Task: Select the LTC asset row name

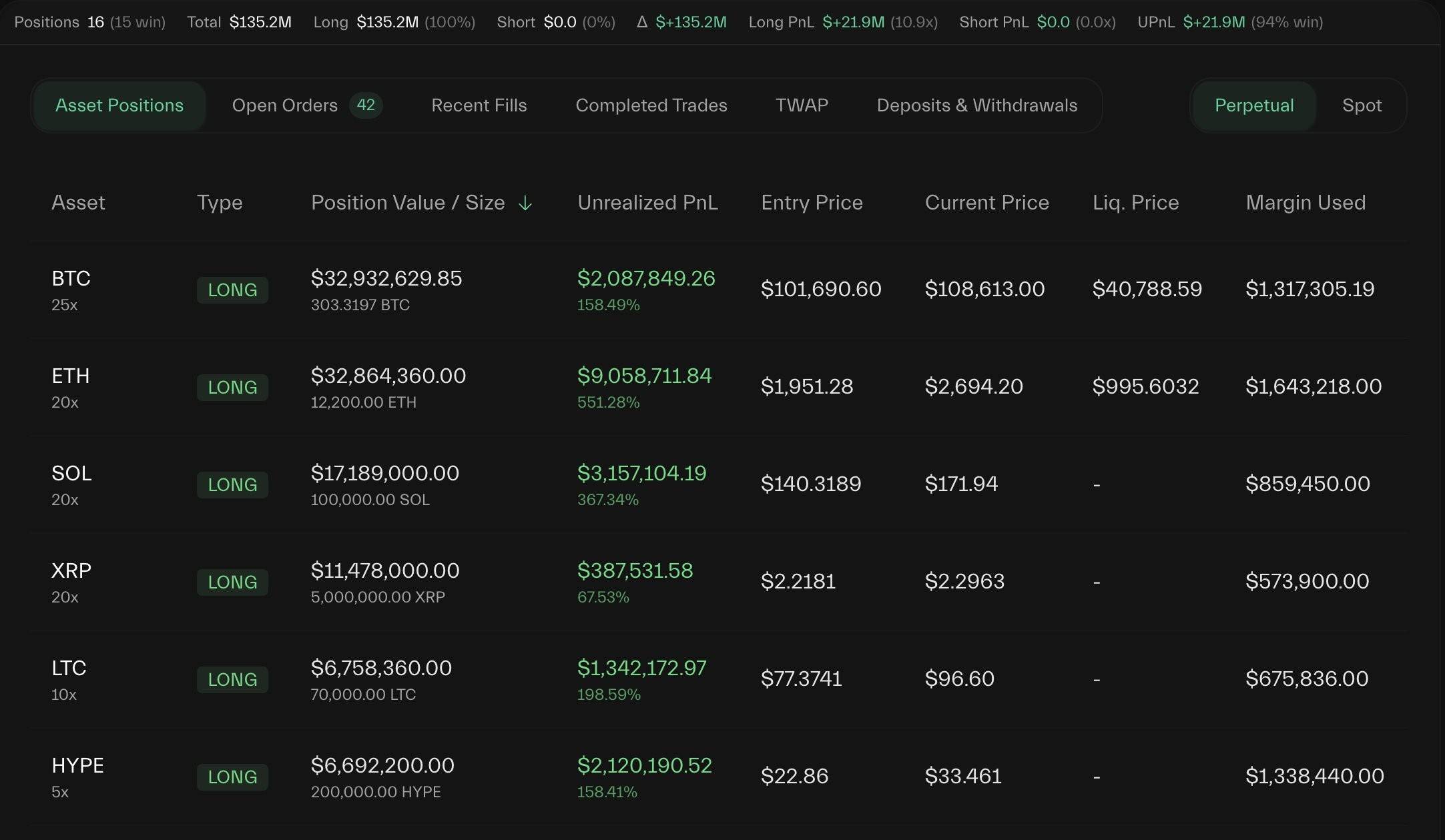Action: tap(69, 668)
